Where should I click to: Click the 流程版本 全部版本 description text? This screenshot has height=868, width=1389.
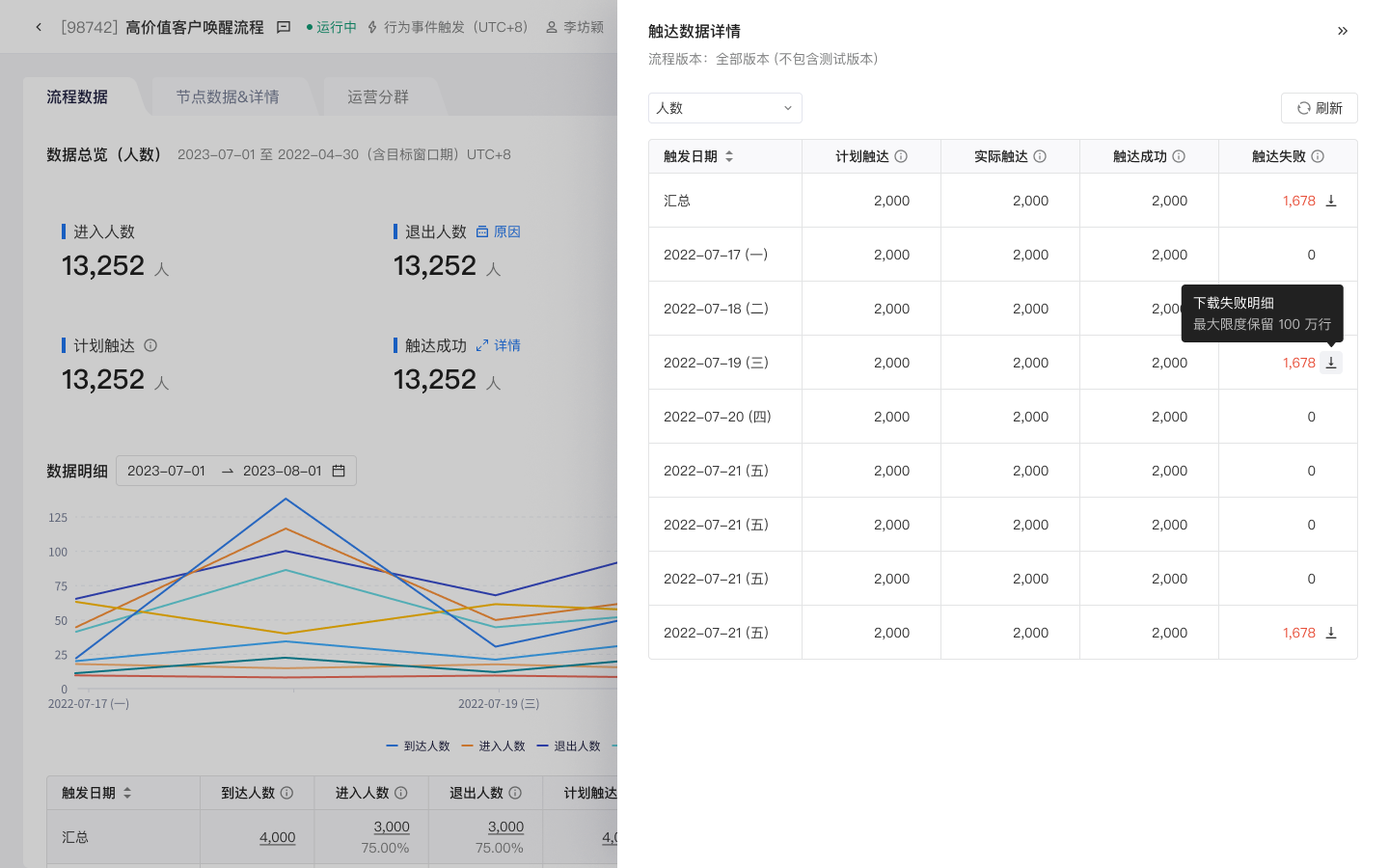pos(763,59)
